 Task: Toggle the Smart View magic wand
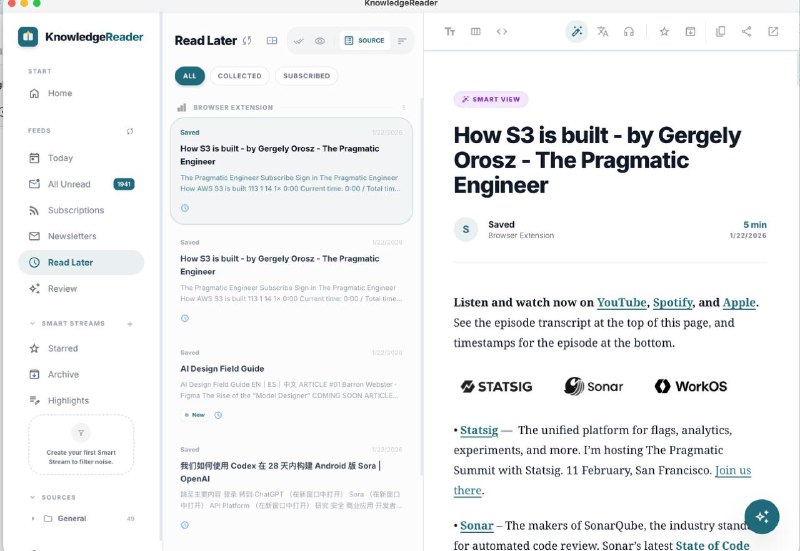(x=577, y=32)
